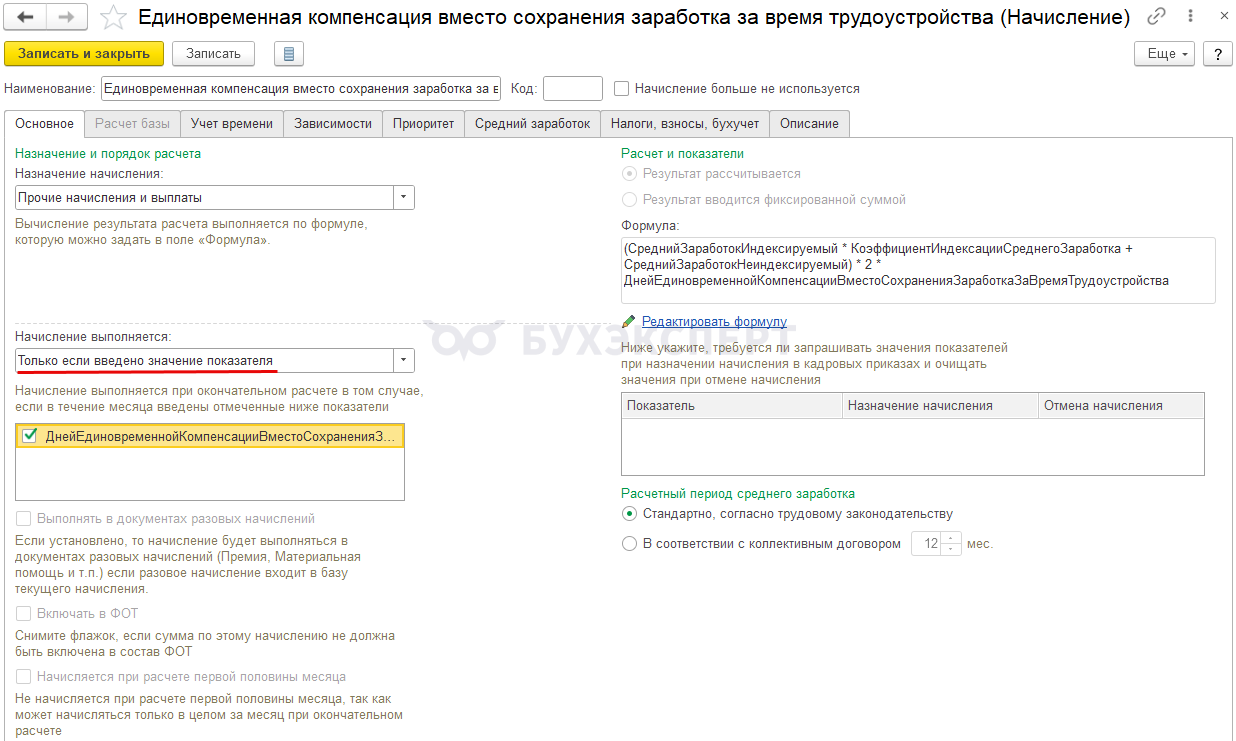This screenshot has height=741, width=1236.
Task: Open the Начисление выполняется dropdown arrow
Action: tap(403, 360)
